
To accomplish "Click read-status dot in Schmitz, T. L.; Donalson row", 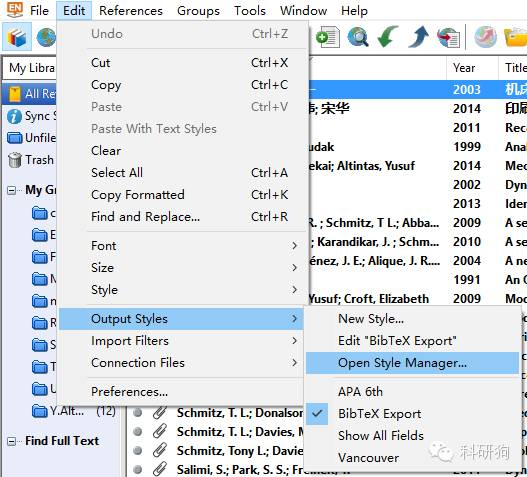I will pos(137,412).
